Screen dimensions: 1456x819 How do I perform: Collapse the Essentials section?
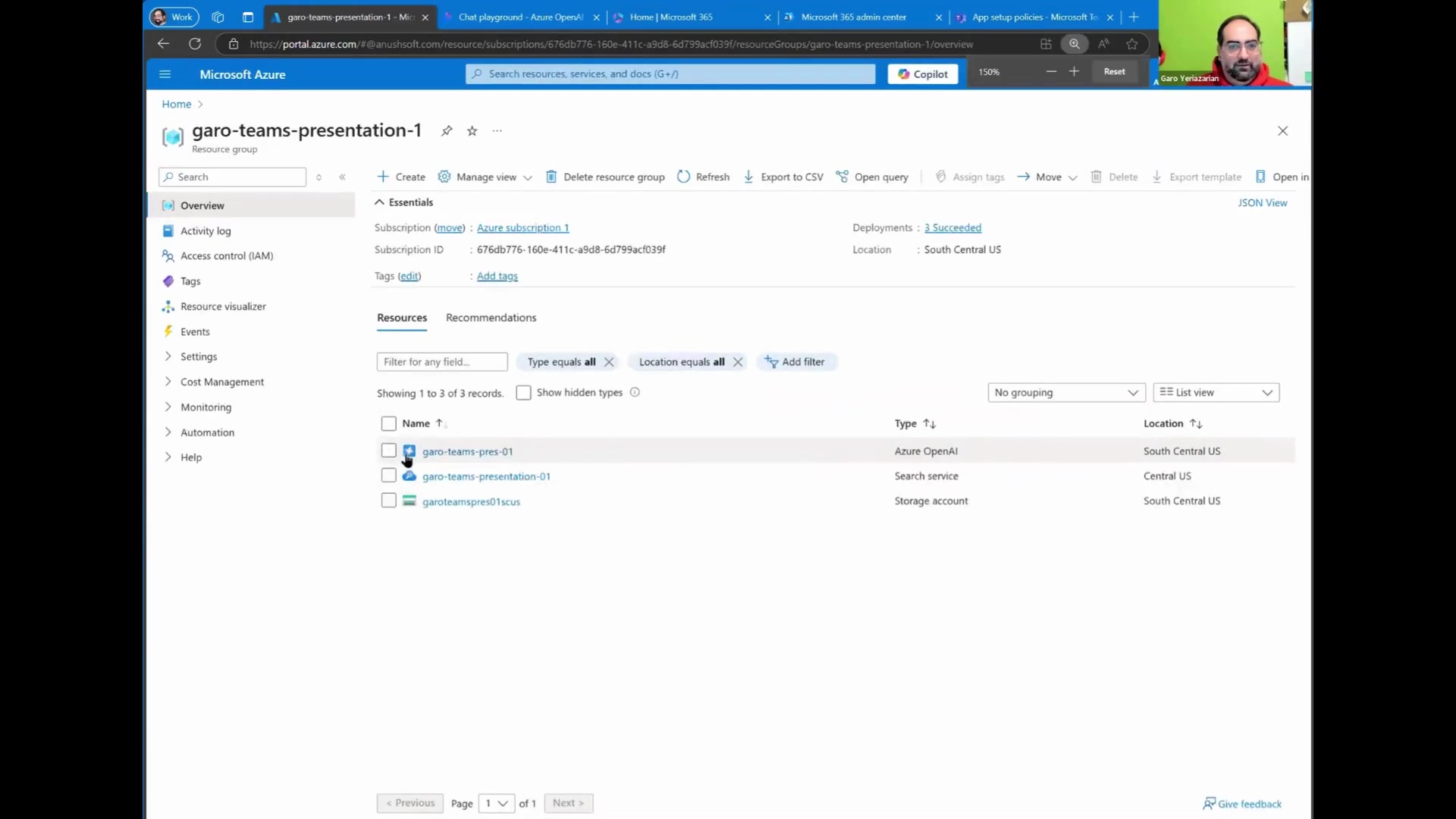(403, 202)
